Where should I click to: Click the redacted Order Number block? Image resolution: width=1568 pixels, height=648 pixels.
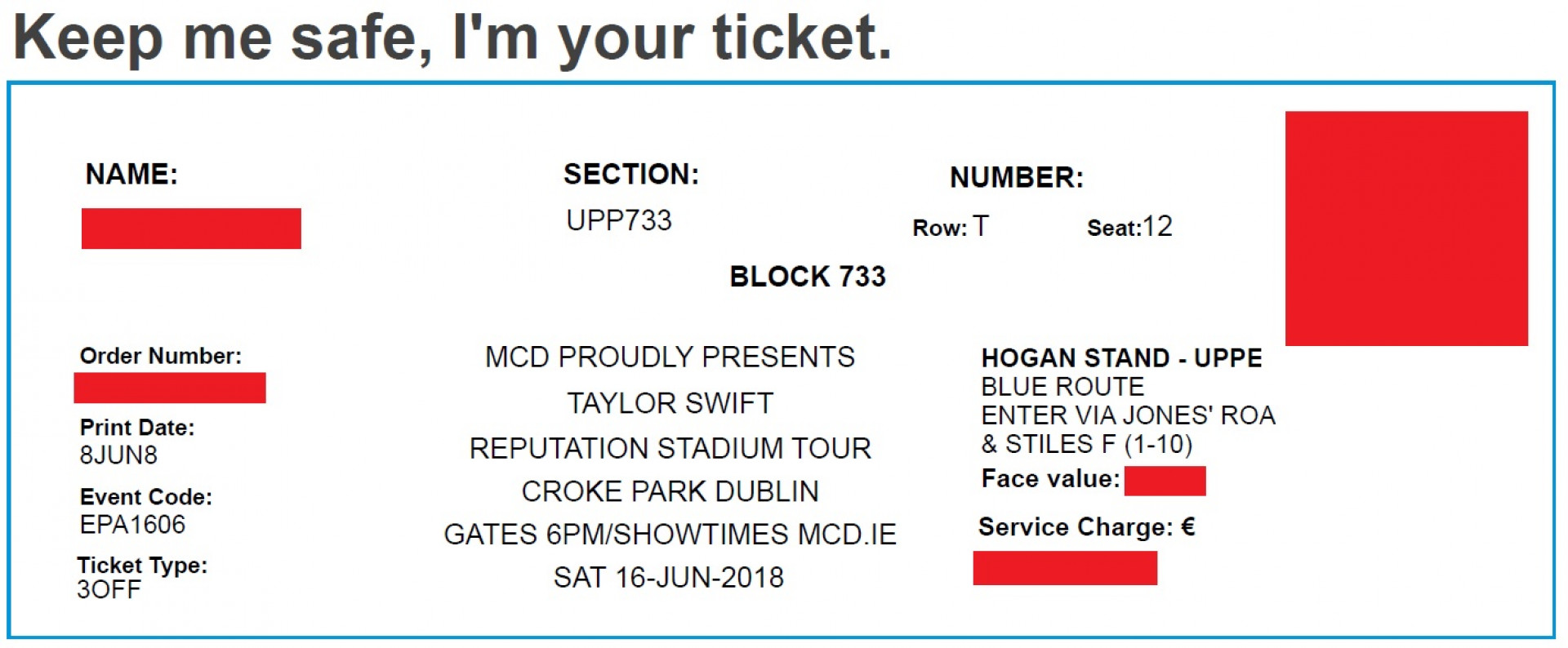click(x=170, y=388)
